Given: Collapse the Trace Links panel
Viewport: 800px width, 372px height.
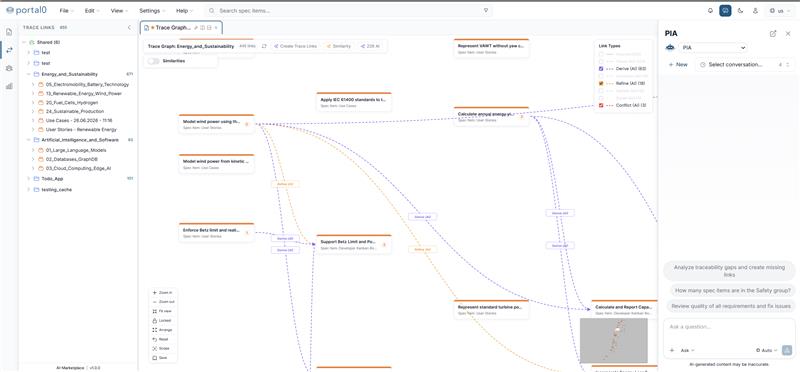Looking at the screenshot, I should coord(129,28).
